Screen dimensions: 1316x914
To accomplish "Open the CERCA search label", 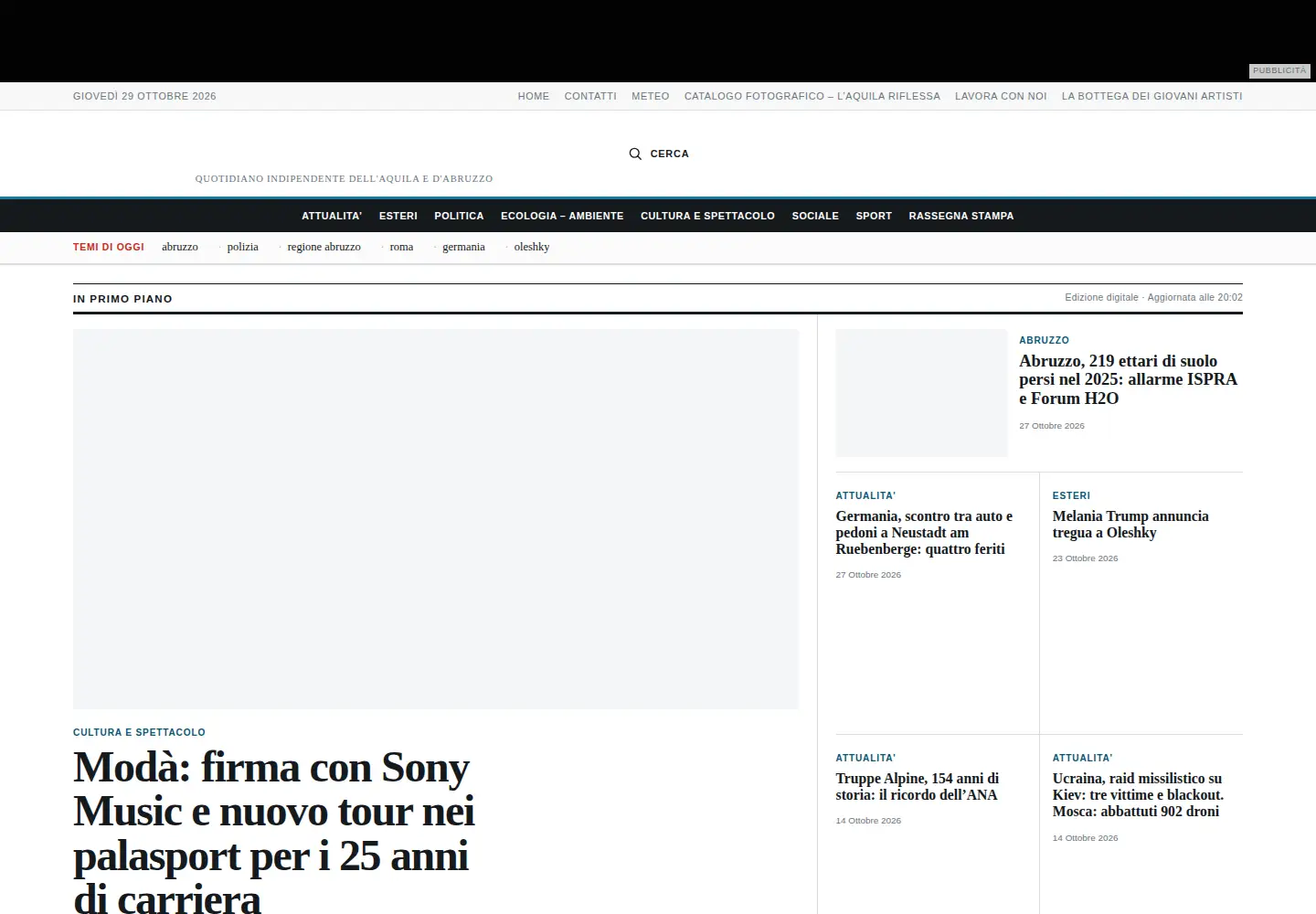I will pos(669,154).
